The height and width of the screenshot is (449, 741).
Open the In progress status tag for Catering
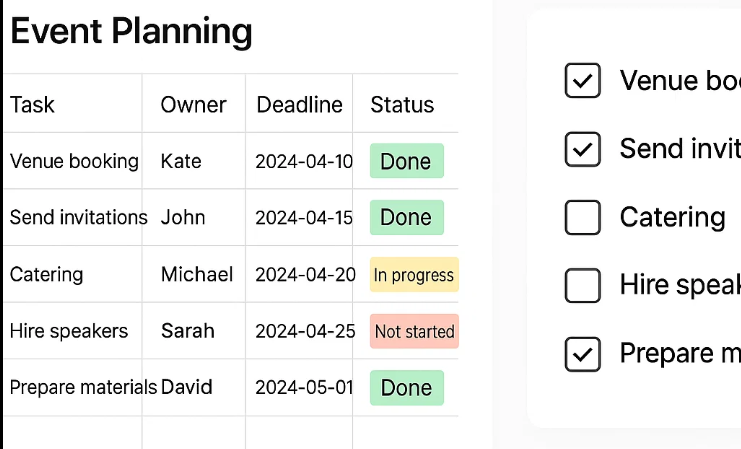point(414,275)
